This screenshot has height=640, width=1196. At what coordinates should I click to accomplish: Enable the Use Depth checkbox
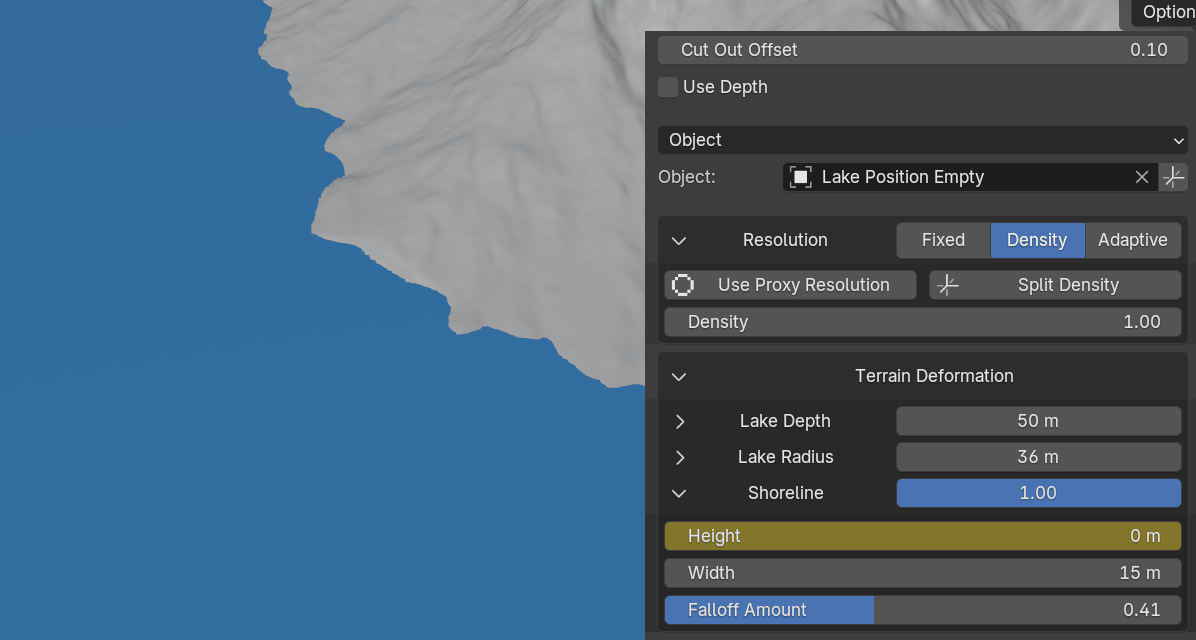point(668,87)
